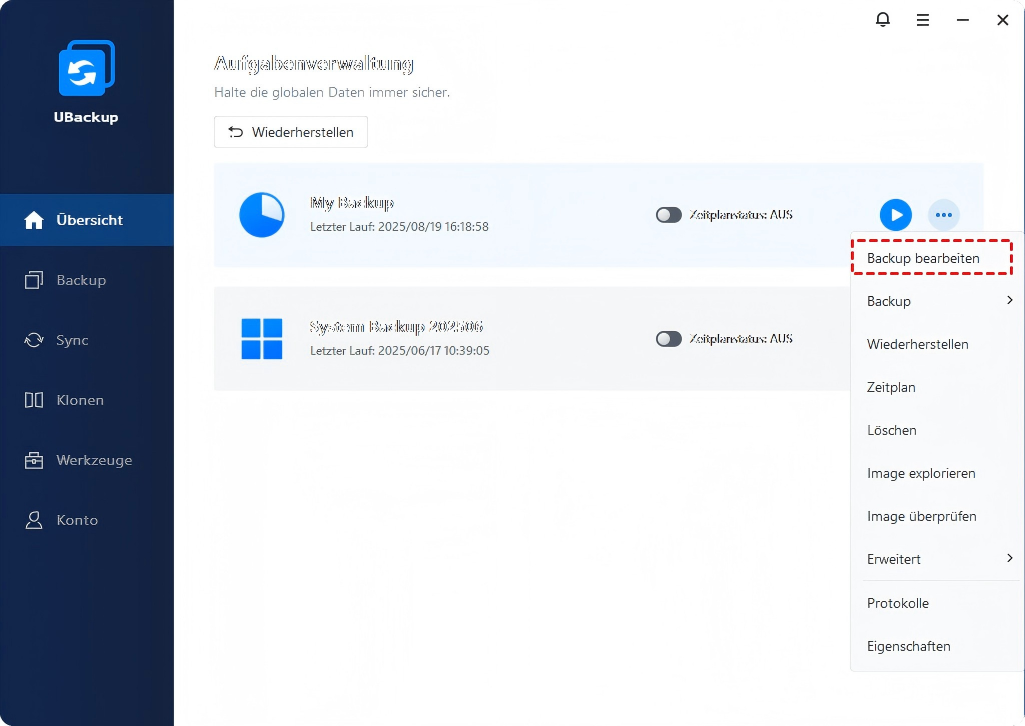The image size is (1025, 726).
Task: Open the hamburger main menu
Action: click(x=923, y=19)
